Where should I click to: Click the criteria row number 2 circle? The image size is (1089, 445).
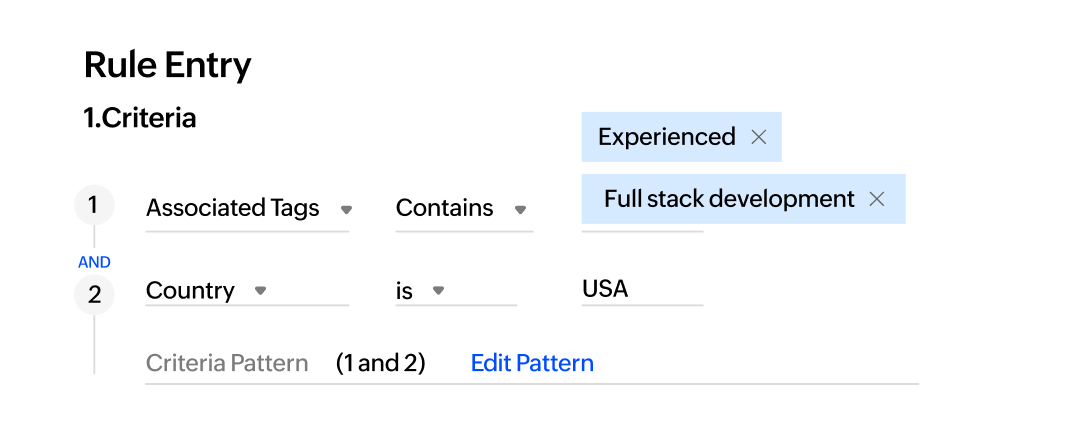point(94,295)
